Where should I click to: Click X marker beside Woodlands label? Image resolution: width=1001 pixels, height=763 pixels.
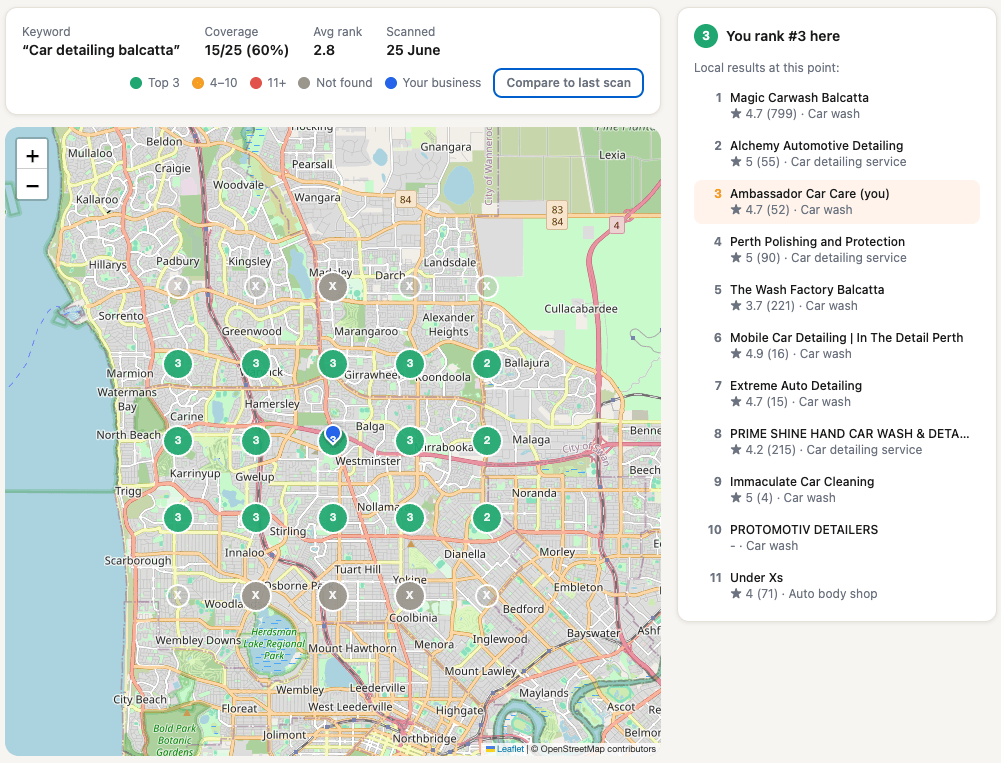tap(255, 595)
